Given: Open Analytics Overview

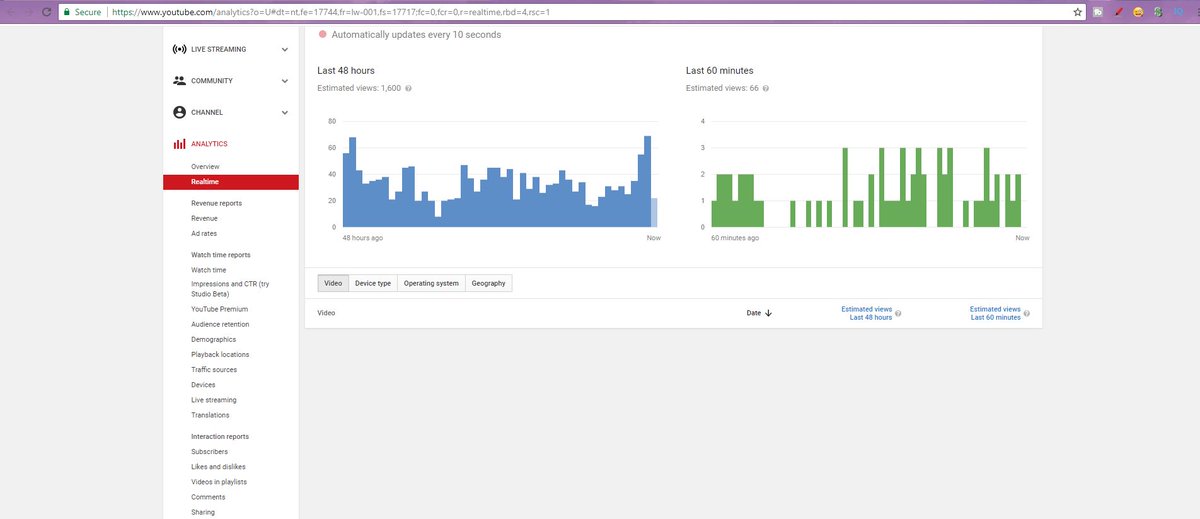Looking at the screenshot, I should [205, 167].
